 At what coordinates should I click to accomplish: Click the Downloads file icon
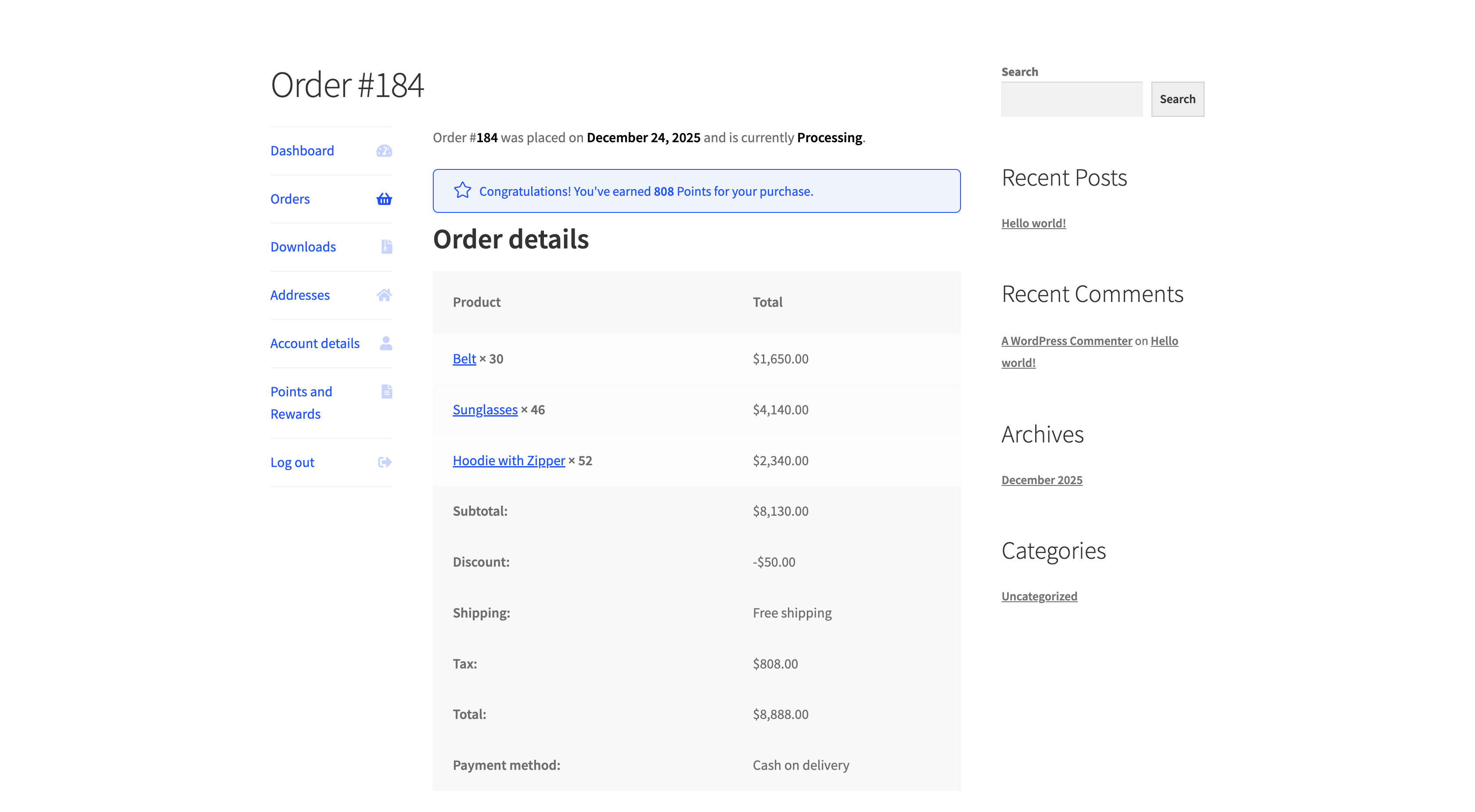[386, 247]
